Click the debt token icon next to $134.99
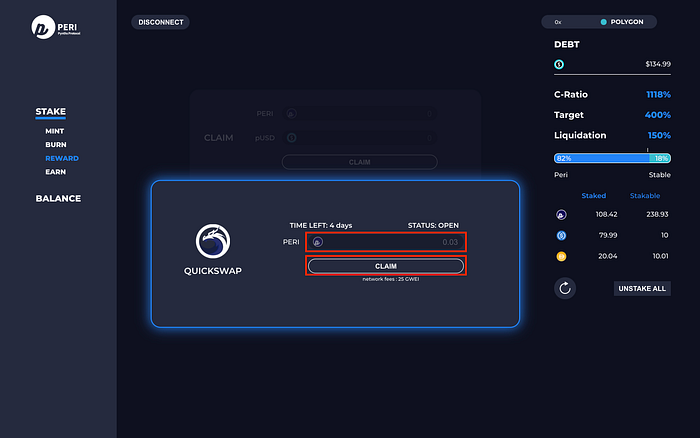The height and width of the screenshot is (438, 700). (x=560, y=65)
